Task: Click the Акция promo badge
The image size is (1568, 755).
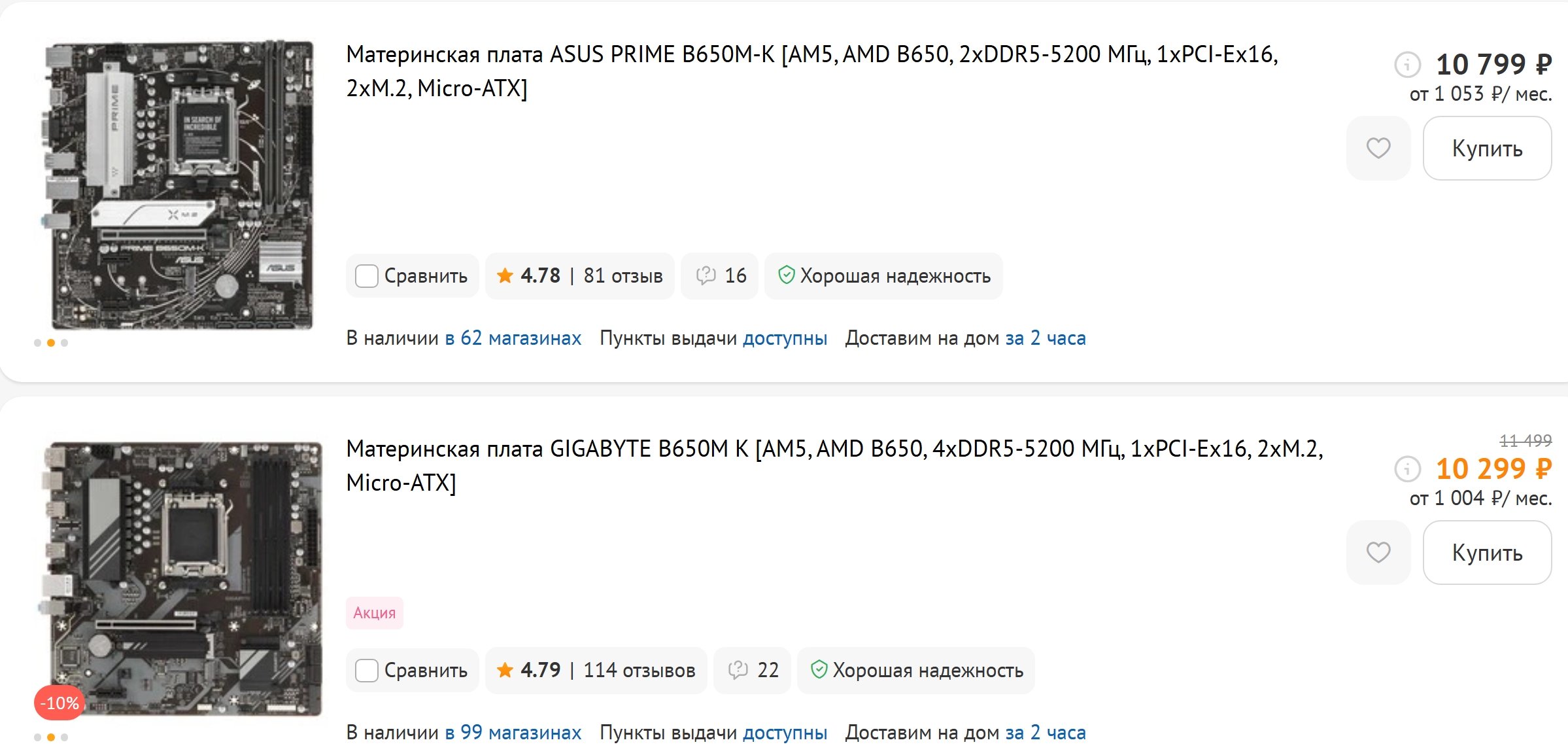Action: coord(374,613)
